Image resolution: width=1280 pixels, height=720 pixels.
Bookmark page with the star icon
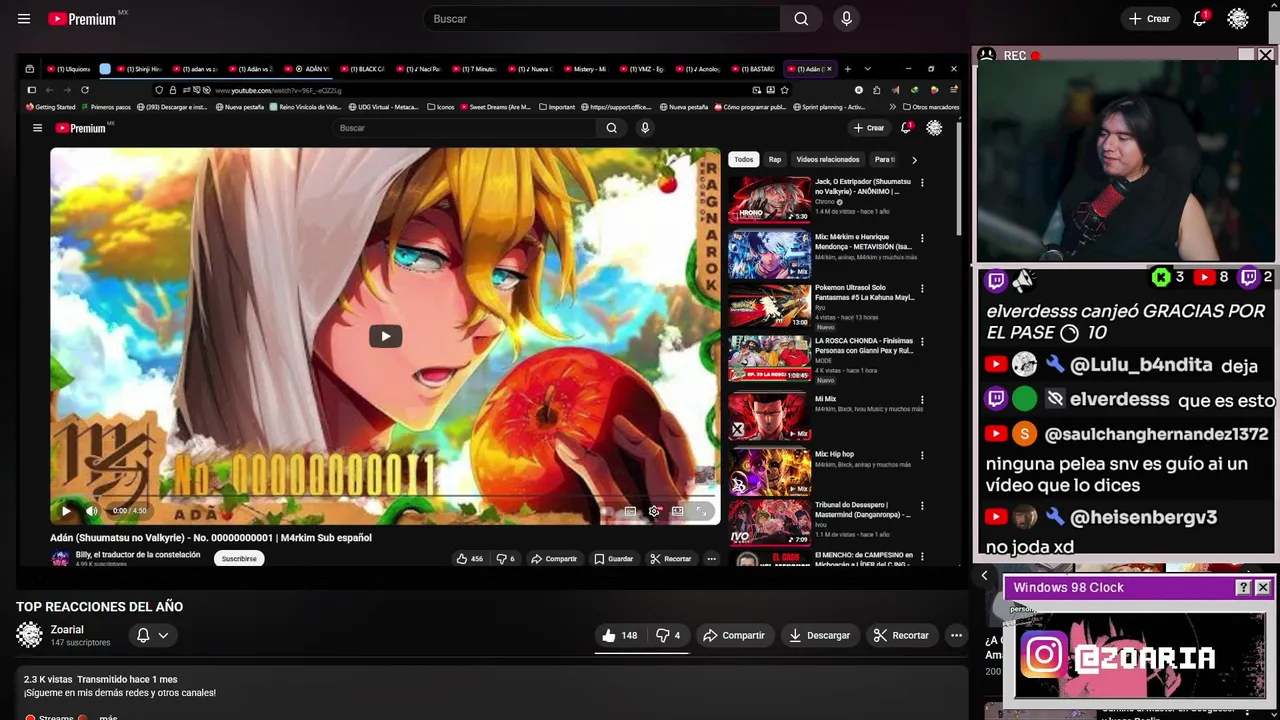[x=784, y=90]
